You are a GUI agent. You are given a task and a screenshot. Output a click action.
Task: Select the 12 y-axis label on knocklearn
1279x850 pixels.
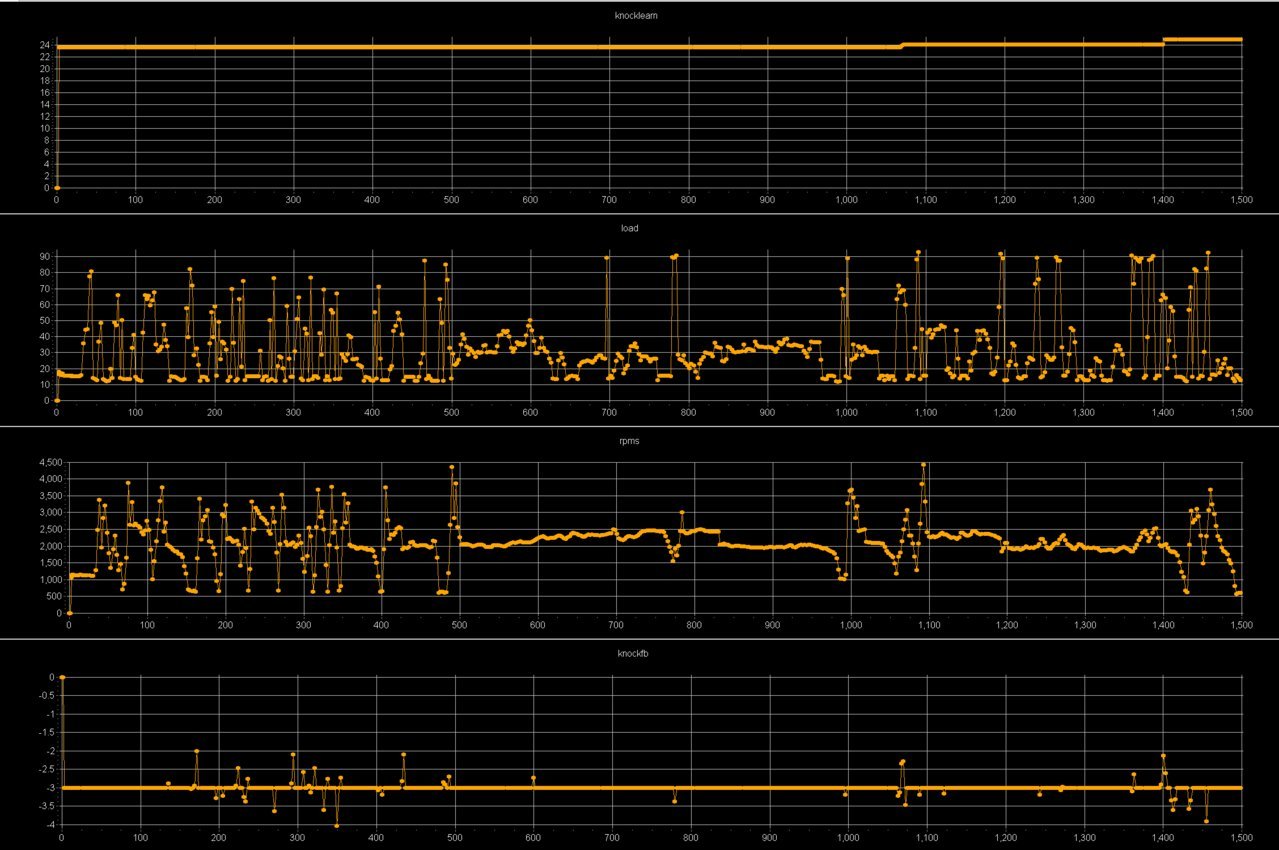coord(45,116)
